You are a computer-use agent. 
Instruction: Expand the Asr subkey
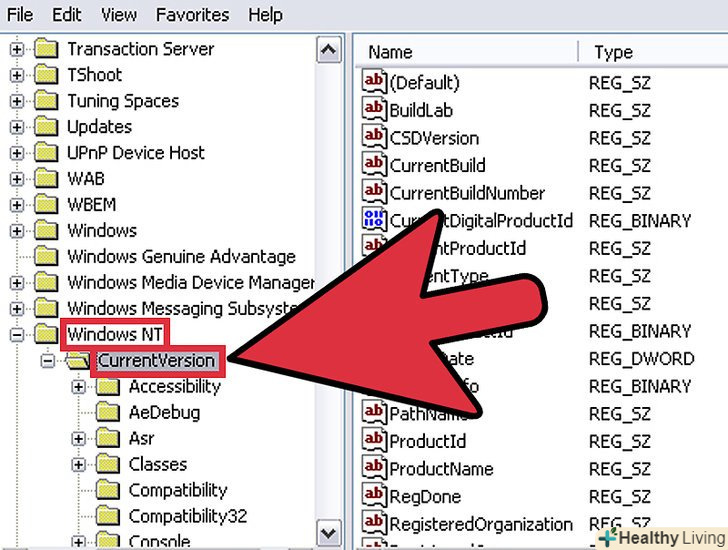coord(78,439)
